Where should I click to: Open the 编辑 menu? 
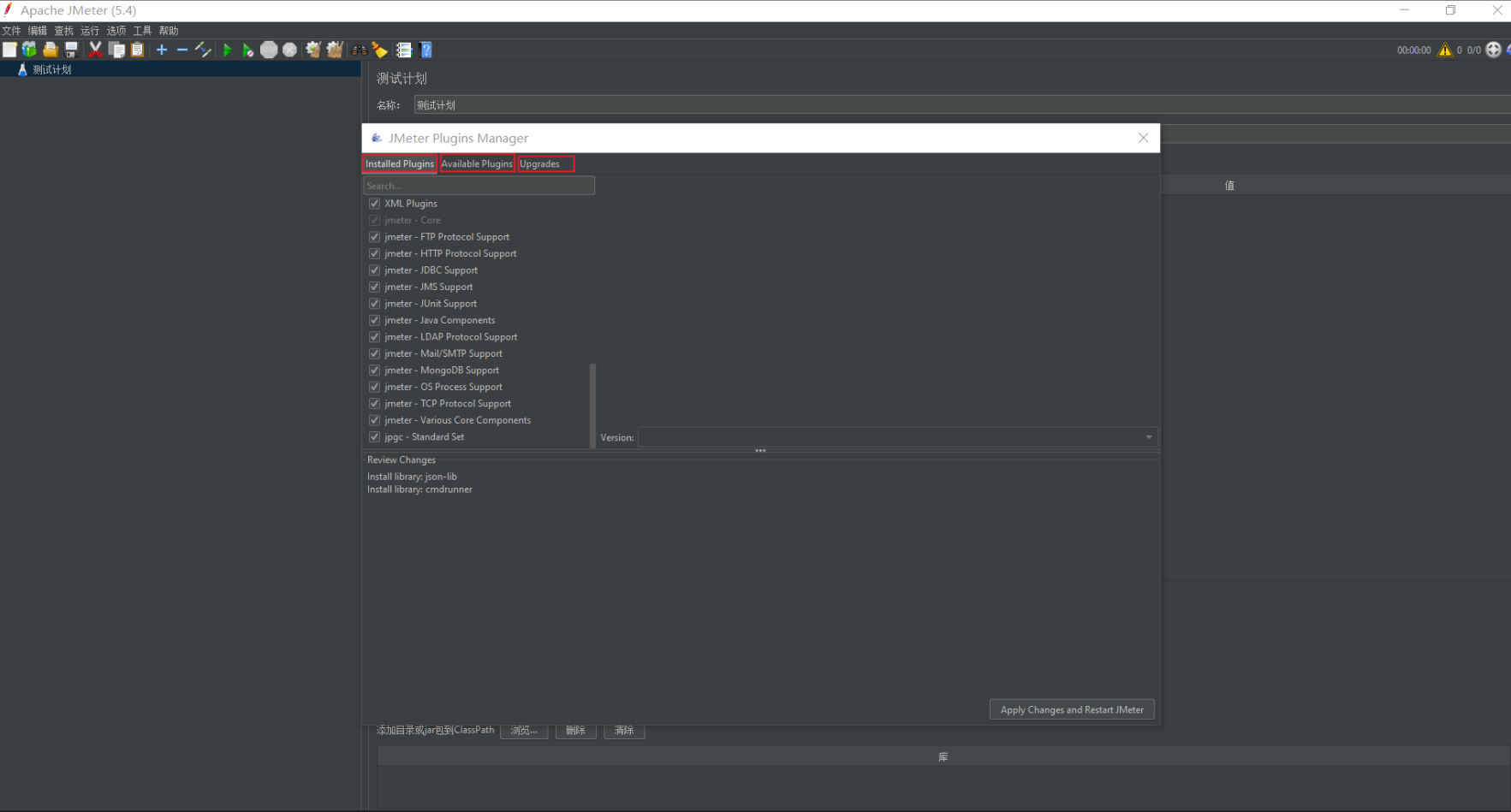coord(38,31)
